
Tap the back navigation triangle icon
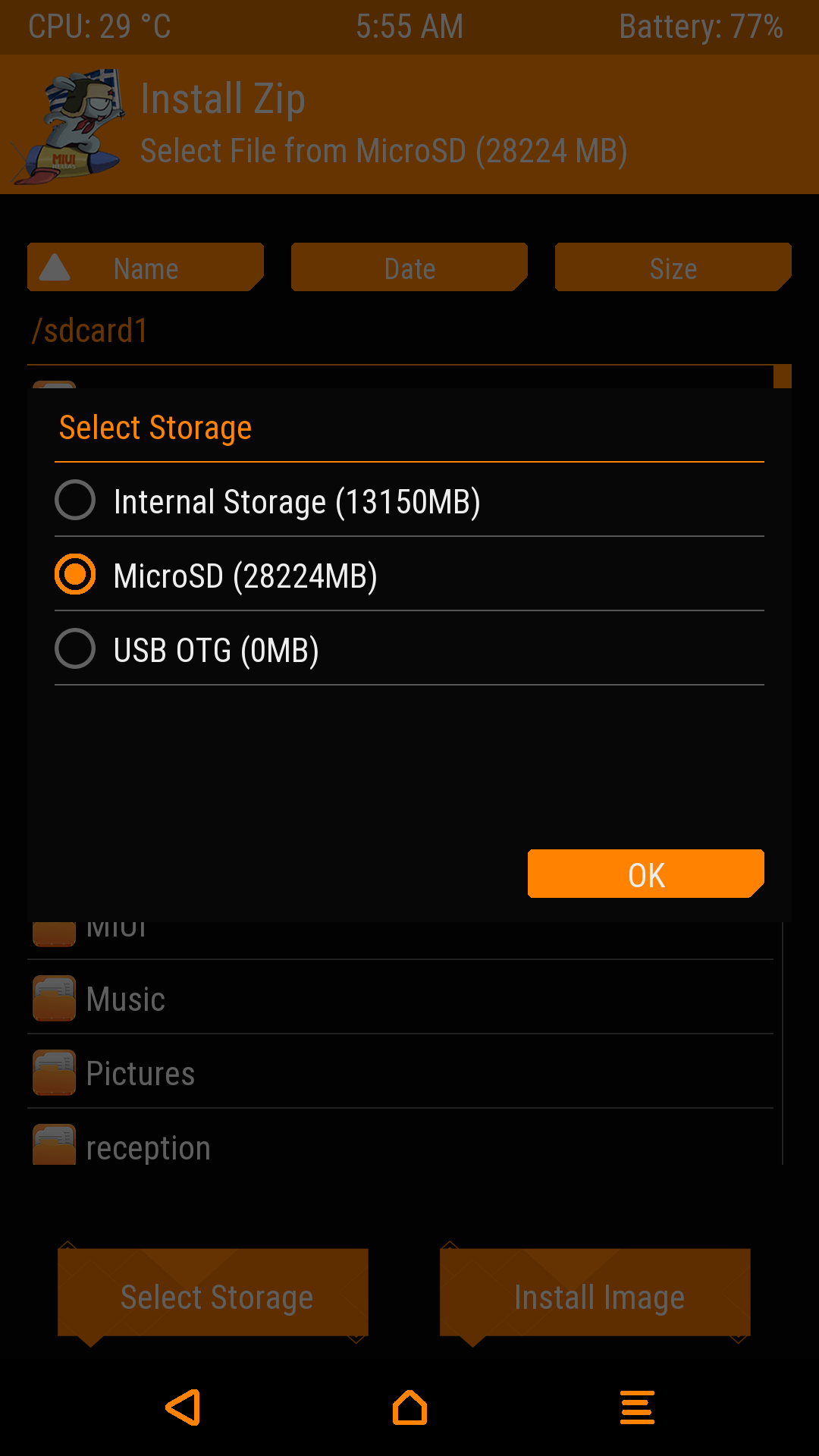(184, 1407)
